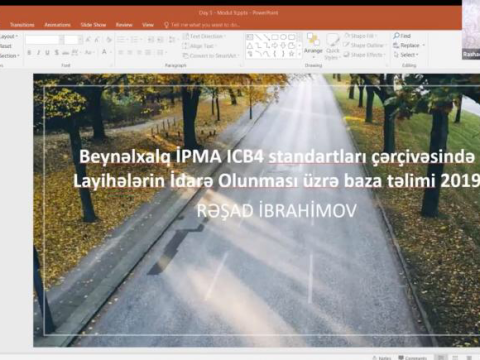This screenshot has width=480, height=360.
Task: Decrease list indent level
Action: [151, 40]
